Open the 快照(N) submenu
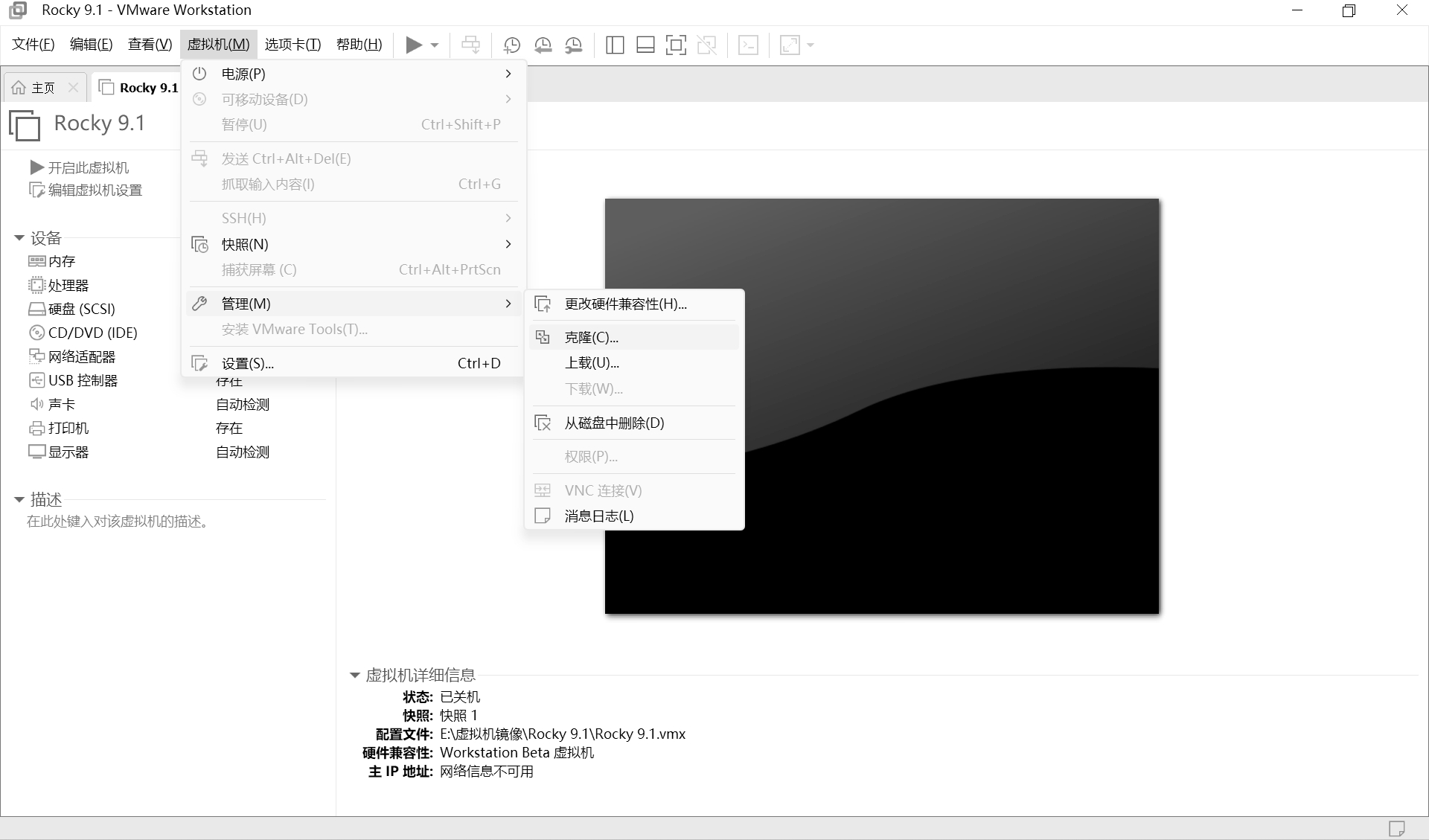This screenshot has width=1429, height=840. point(246,244)
